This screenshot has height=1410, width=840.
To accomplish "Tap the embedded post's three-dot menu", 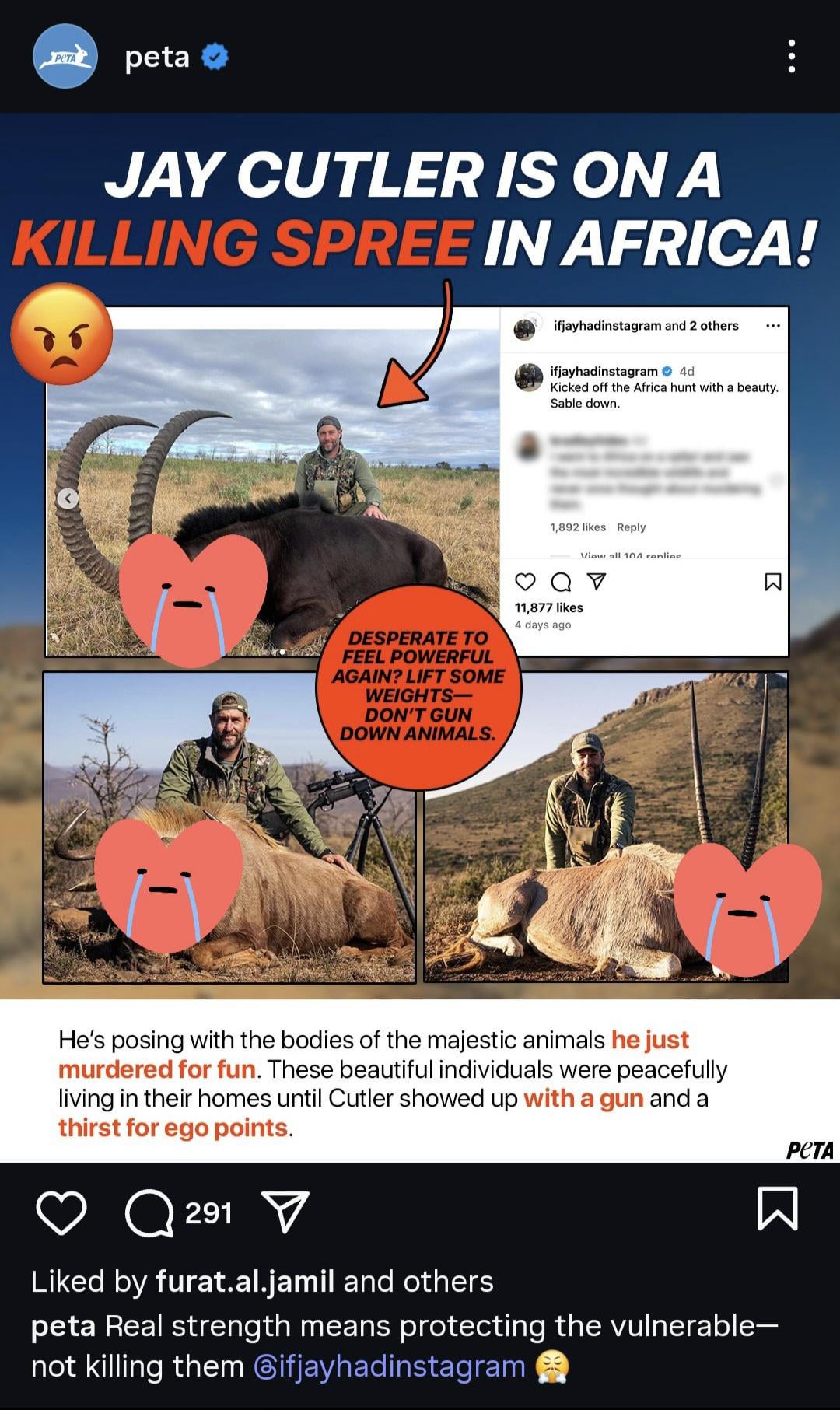I will 772,326.
